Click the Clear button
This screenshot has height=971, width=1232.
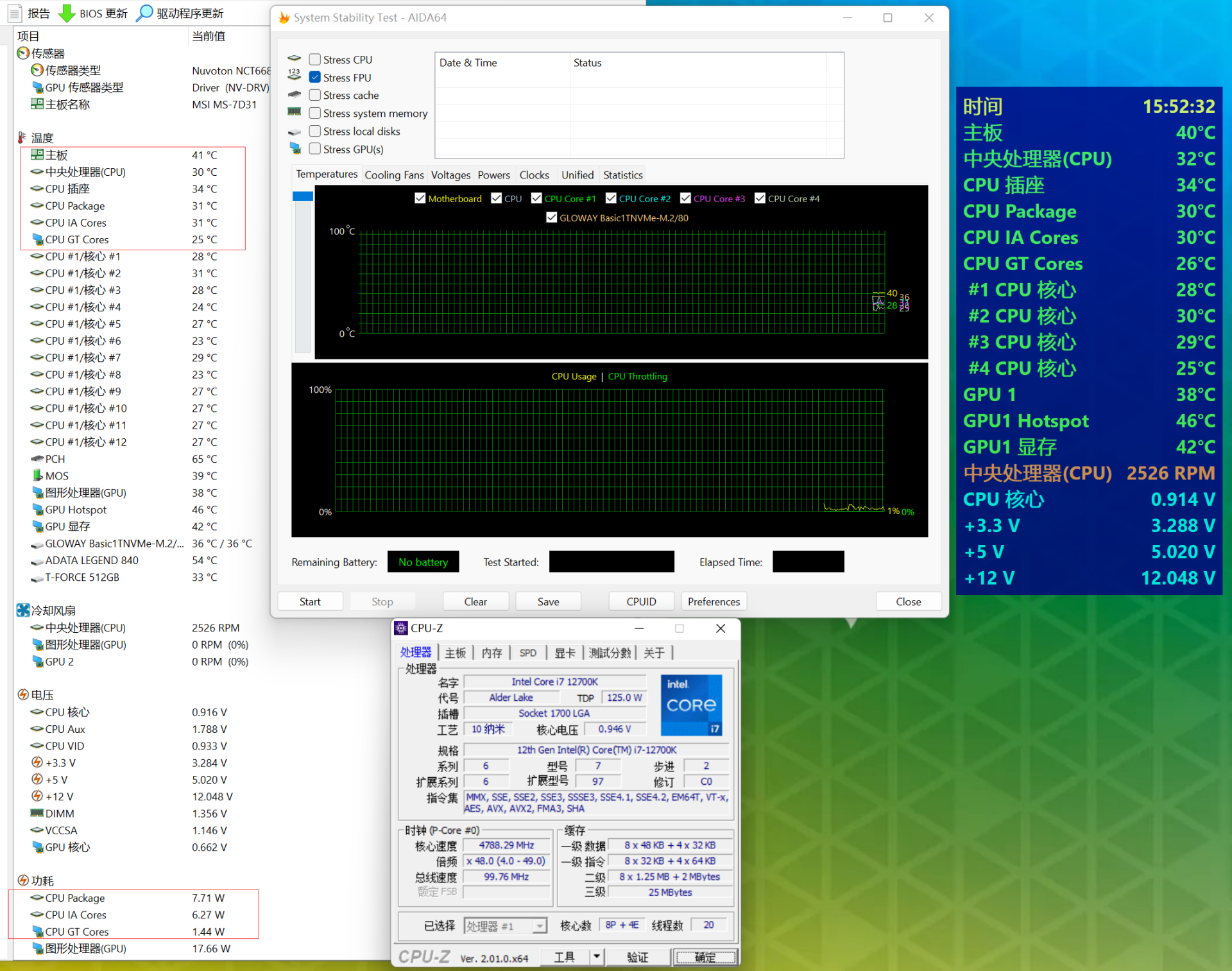pos(475,601)
